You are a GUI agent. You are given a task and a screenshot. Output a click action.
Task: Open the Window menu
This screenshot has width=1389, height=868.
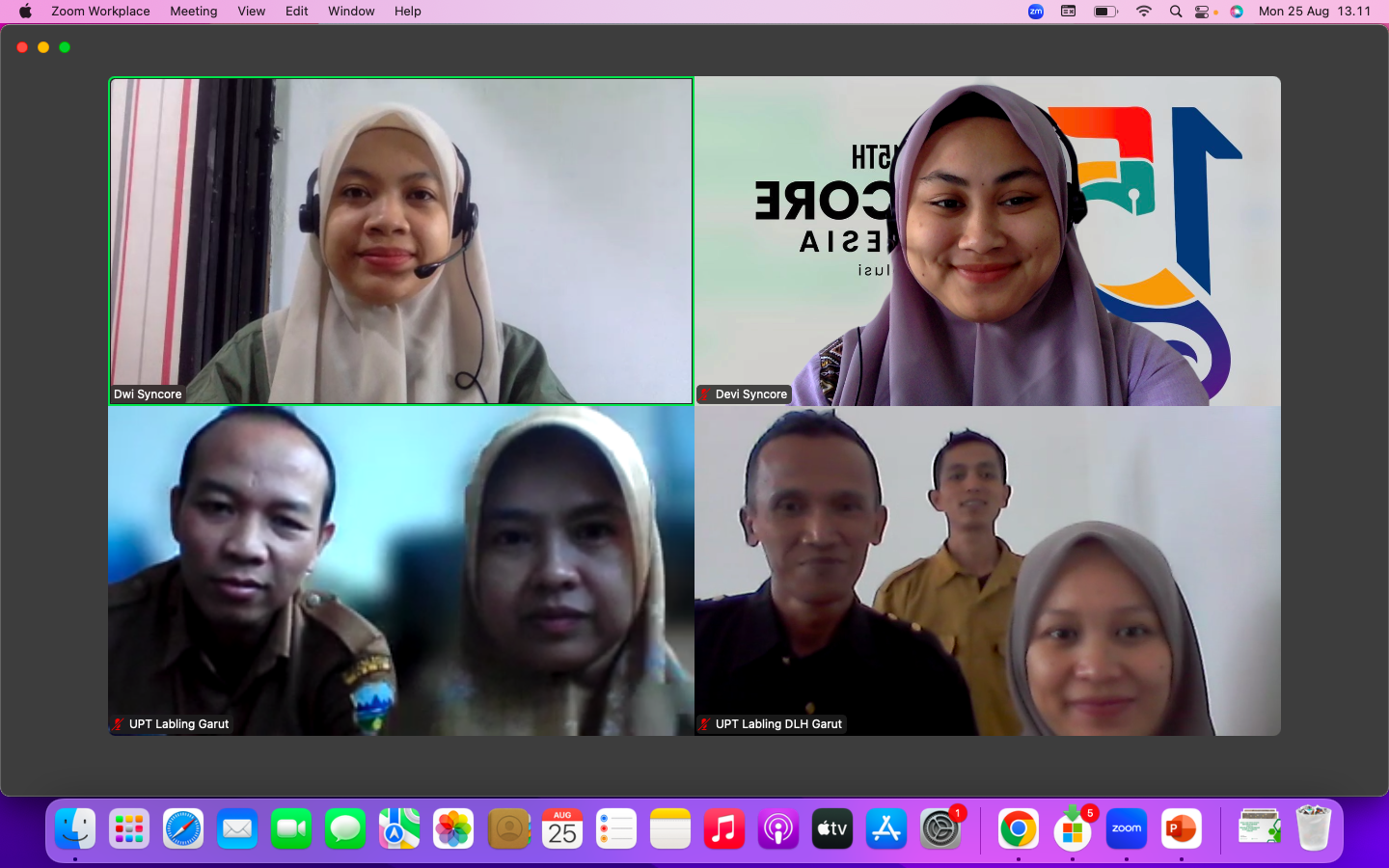click(351, 12)
